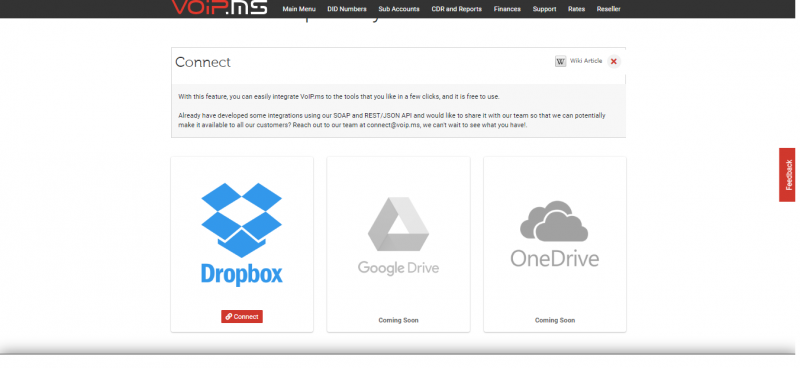Click Coming Soon under OneDrive
The image size is (800, 368).
555,321
